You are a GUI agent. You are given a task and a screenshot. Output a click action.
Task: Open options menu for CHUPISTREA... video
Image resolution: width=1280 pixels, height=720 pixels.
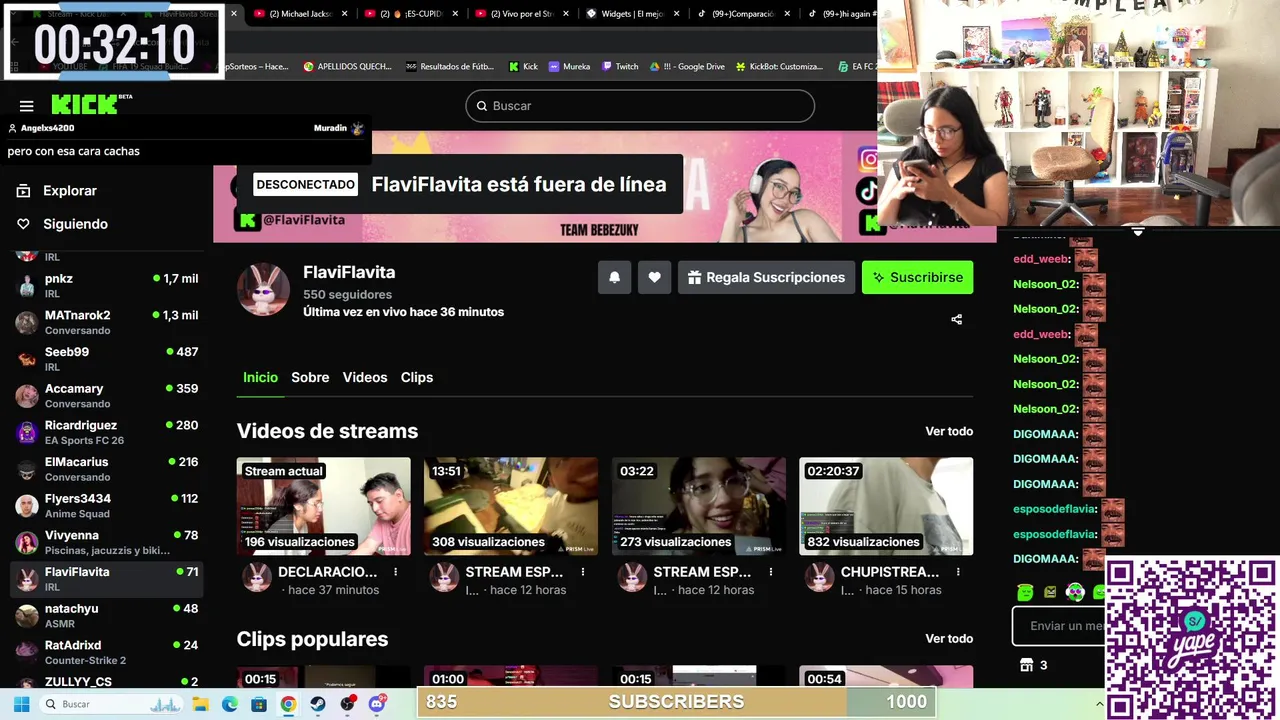tap(958, 572)
